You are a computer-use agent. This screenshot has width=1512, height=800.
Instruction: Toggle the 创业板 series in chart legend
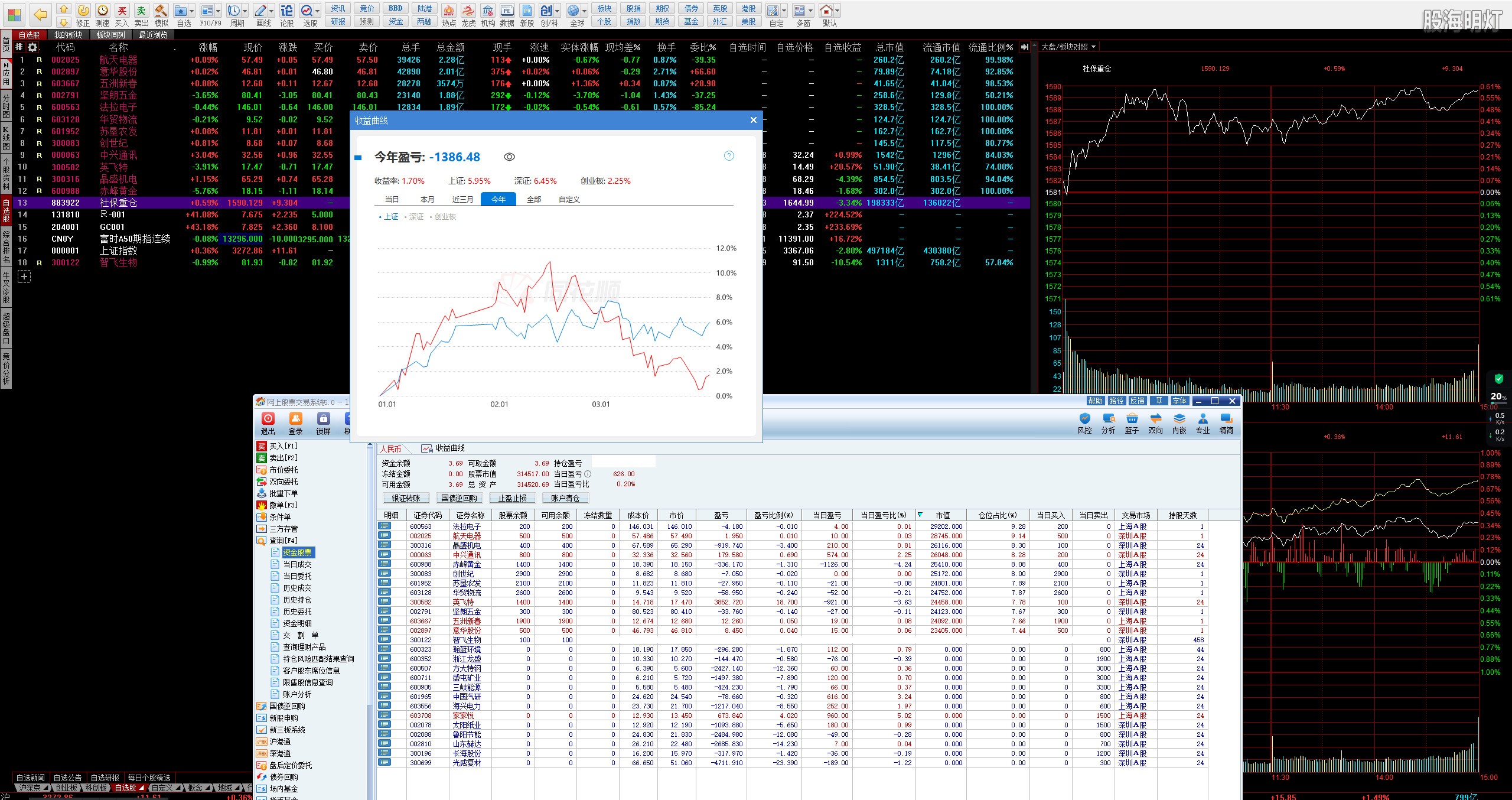pyautogui.click(x=443, y=217)
